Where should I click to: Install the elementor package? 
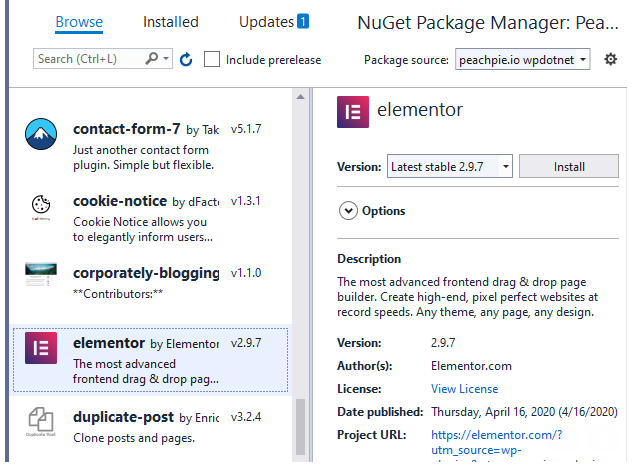click(569, 166)
